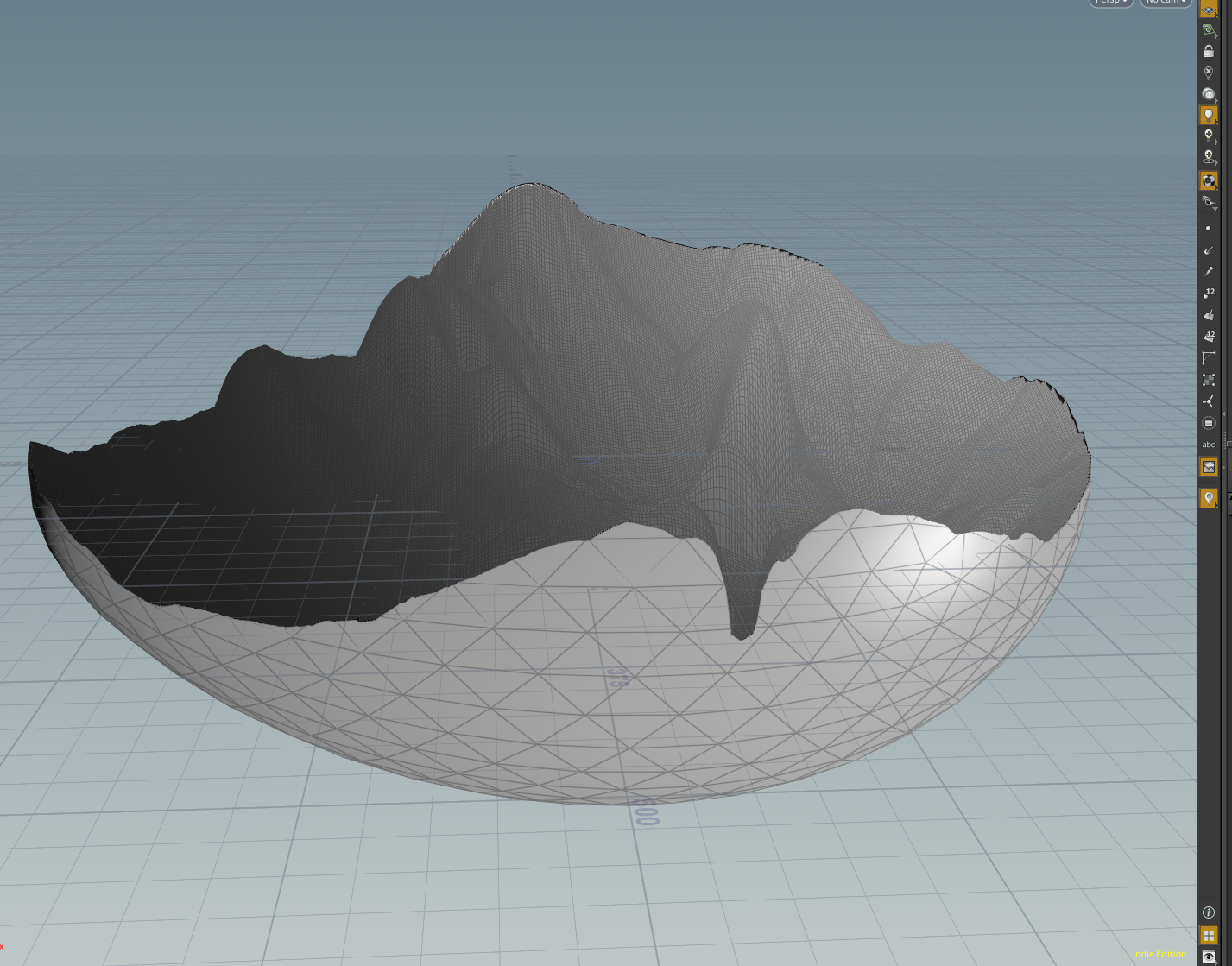Click the Indie Edition label
Screen dimensions: 1232x966
point(1159,954)
